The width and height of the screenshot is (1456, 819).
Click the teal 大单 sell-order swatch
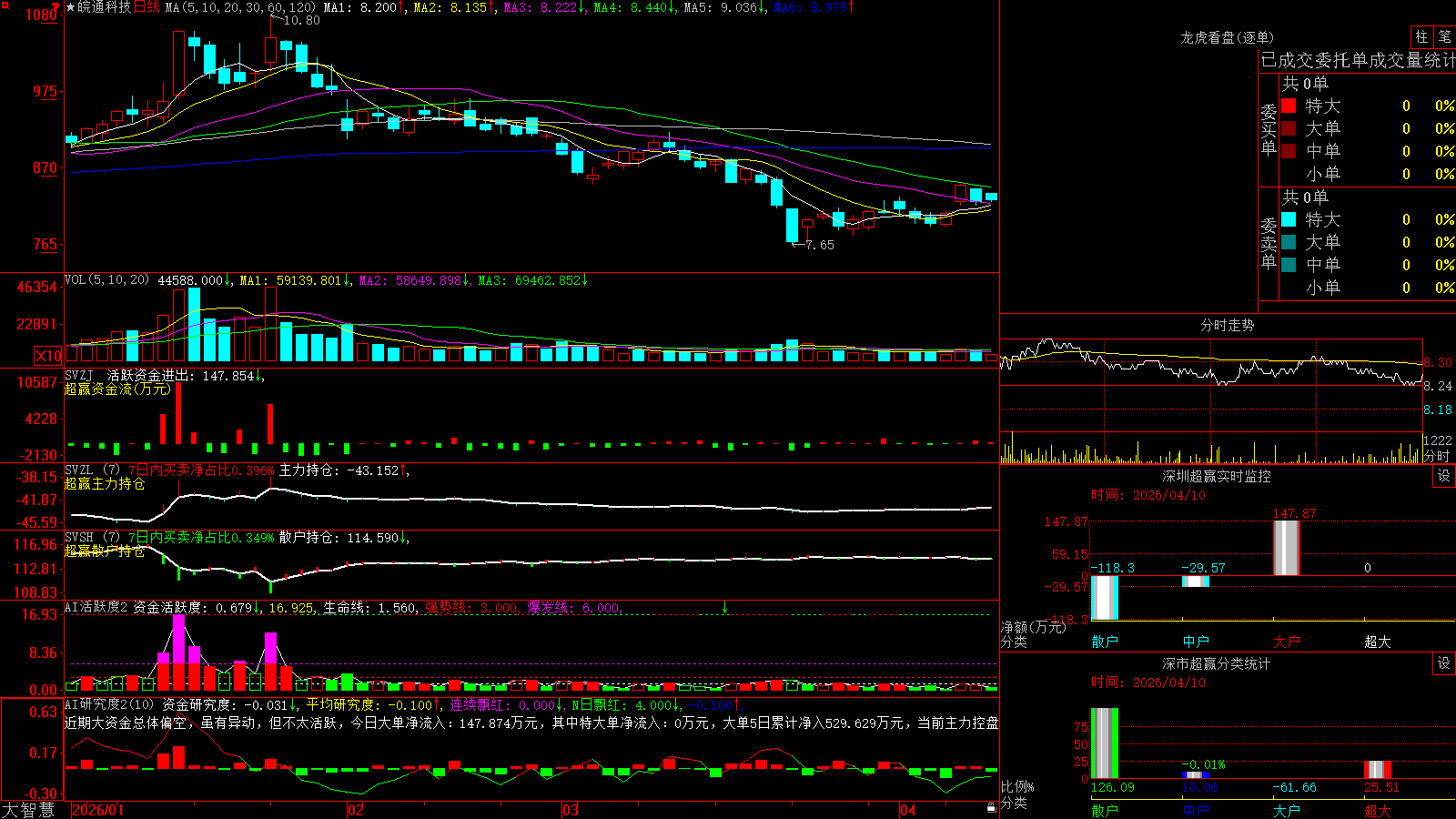pyautogui.click(x=1289, y=242)
